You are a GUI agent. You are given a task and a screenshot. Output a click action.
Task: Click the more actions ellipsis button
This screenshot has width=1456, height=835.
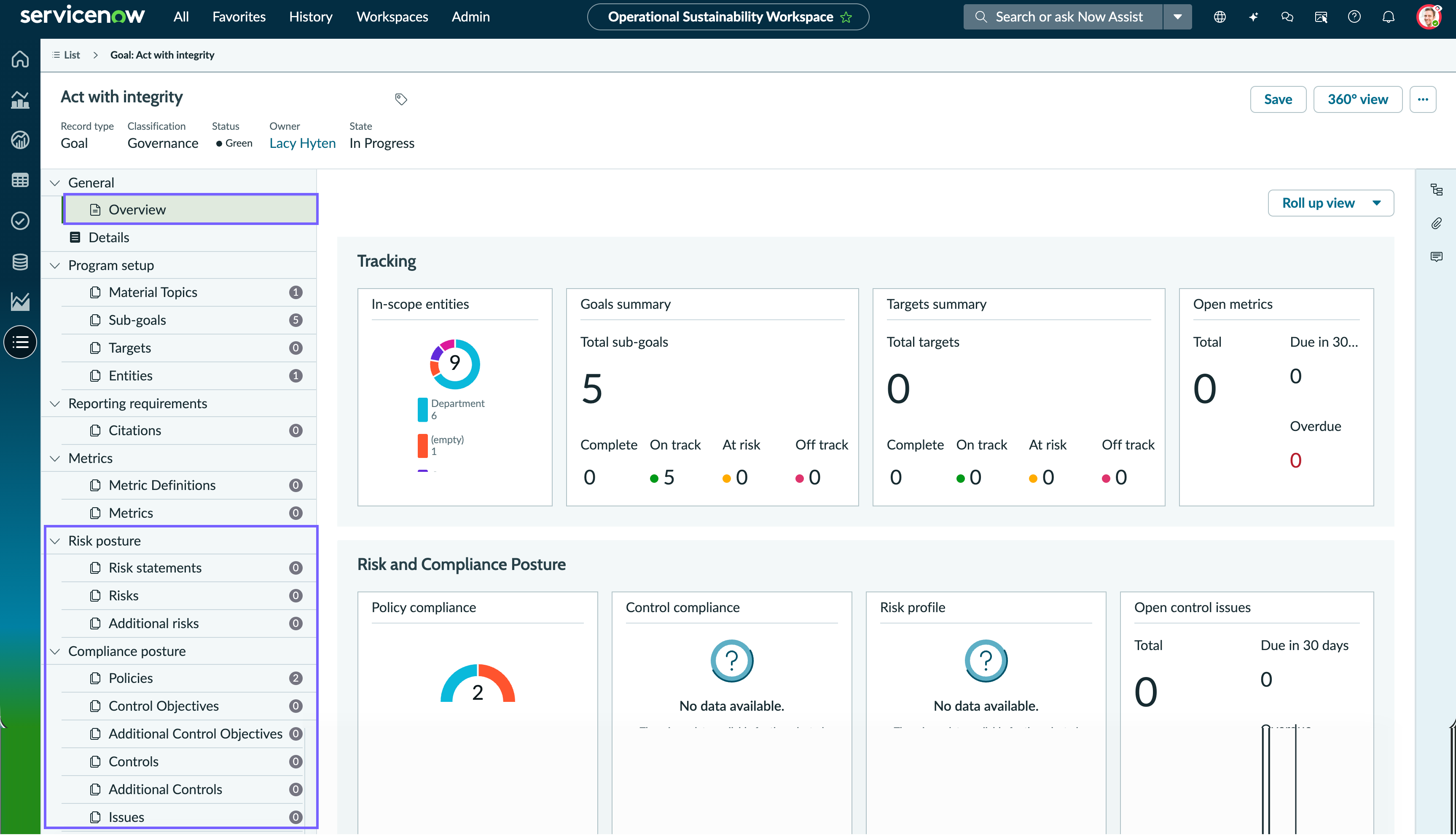click(x=1423, y=99)
